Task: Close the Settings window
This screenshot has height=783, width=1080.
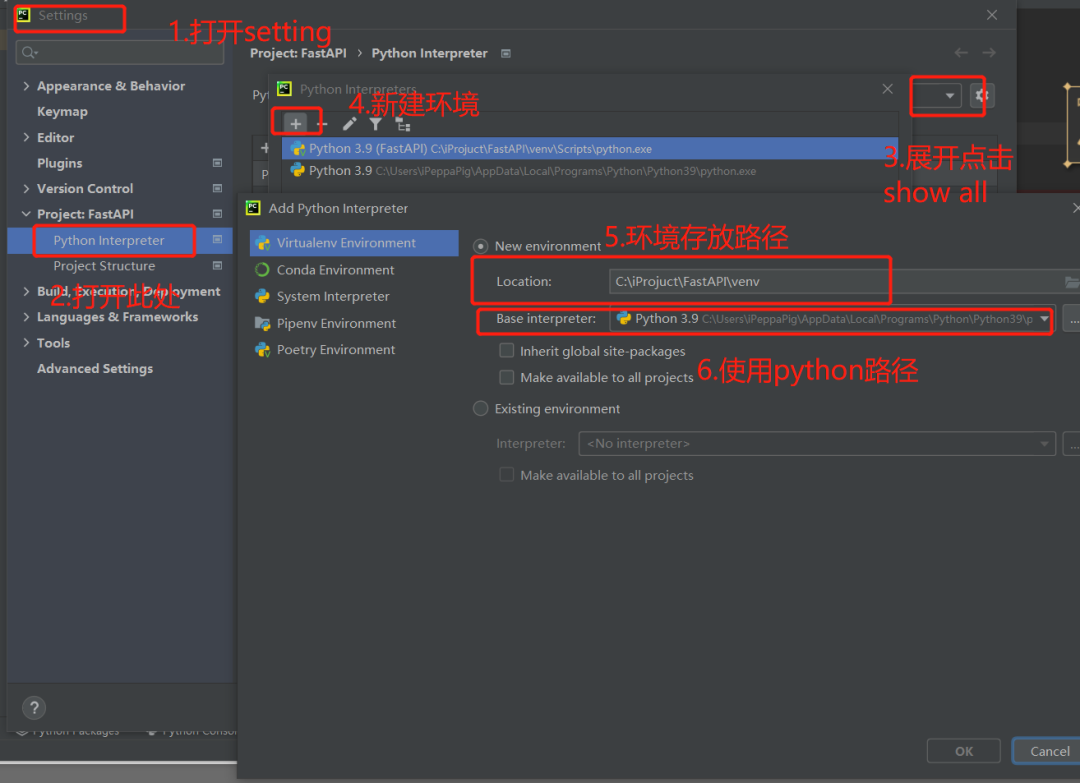Action: (992, 15)
